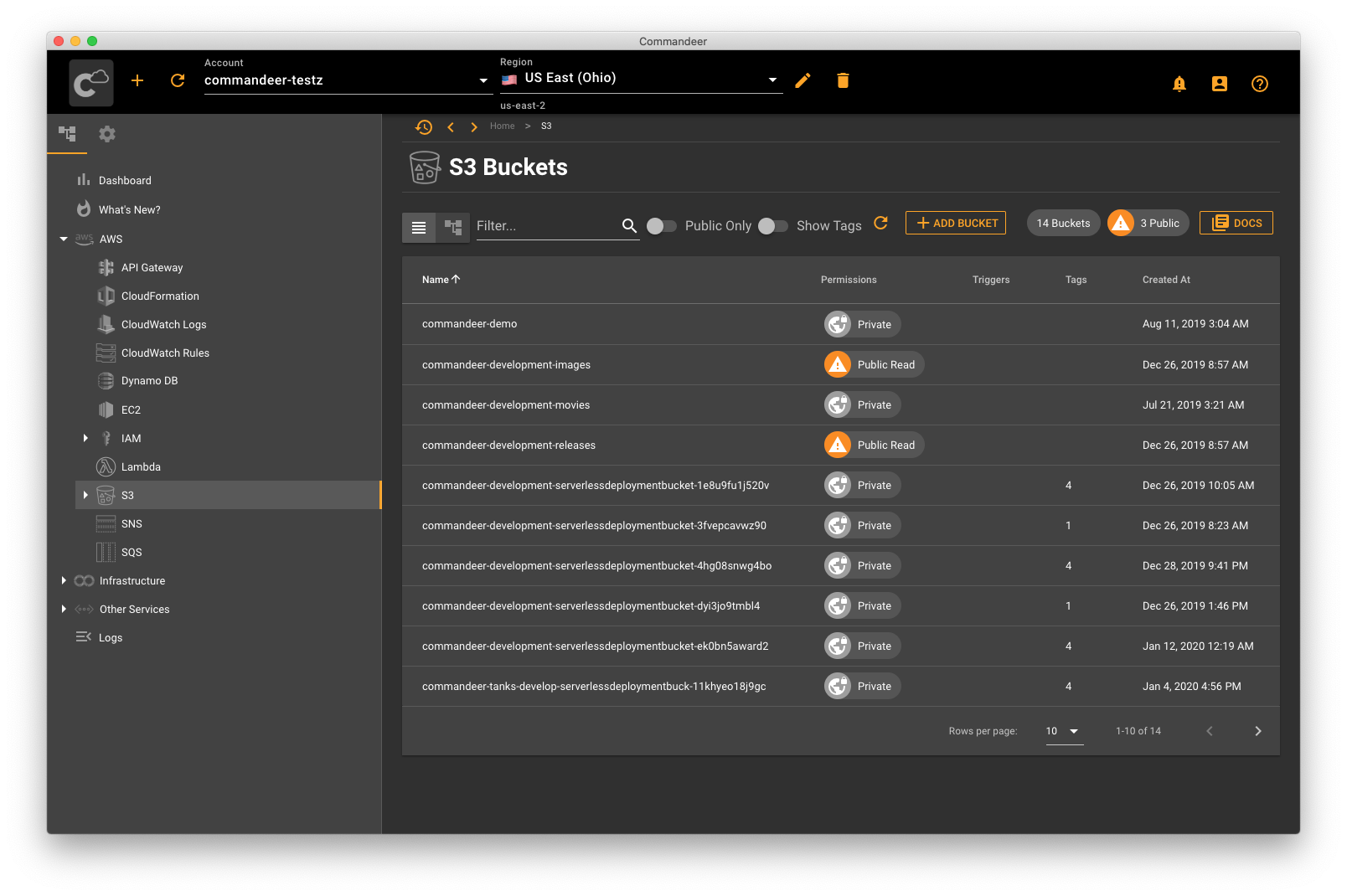Screen dimensions: 1347x896
Task: Expand the Other Services section
Action: tap(64, 609)
